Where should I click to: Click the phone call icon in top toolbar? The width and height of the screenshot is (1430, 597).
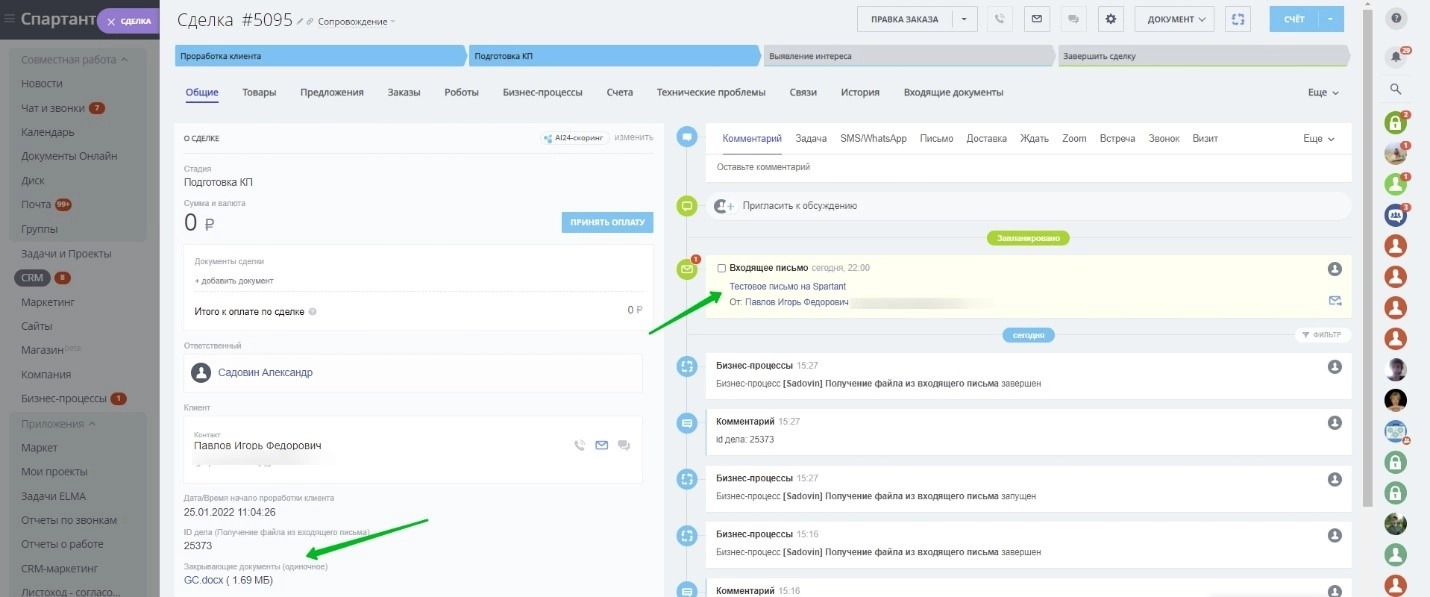click(x=998, y=19)
